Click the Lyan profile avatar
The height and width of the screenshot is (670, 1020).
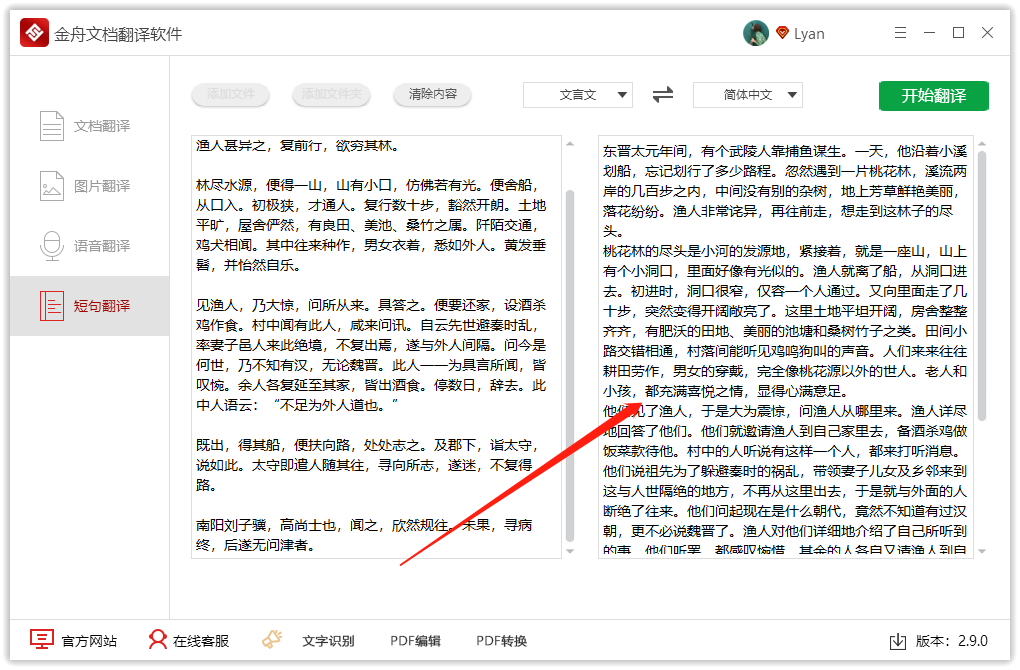[x=757, y=32]
